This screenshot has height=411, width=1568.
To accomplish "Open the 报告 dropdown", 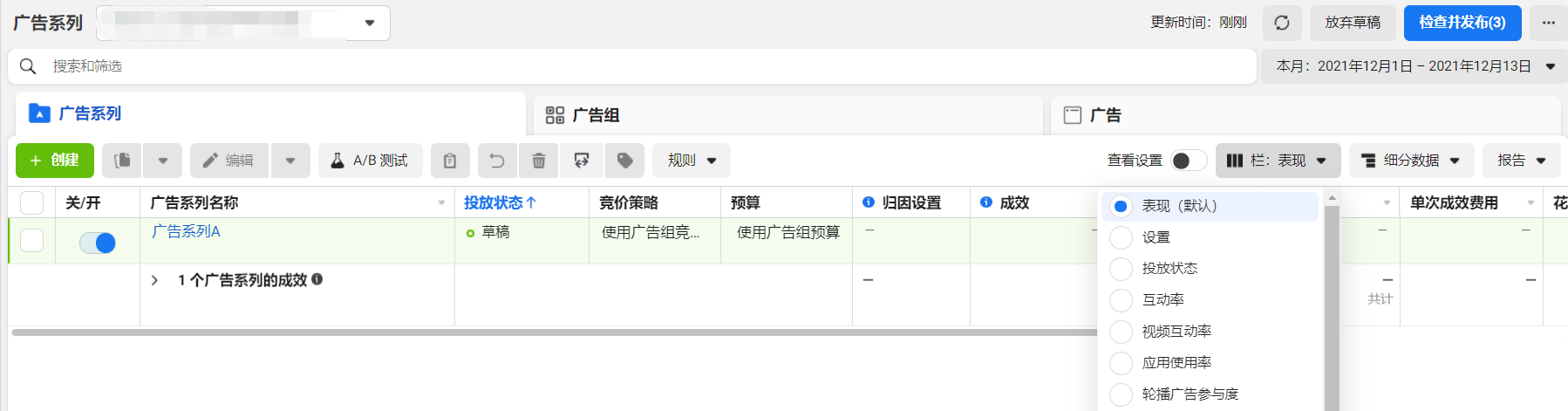I will pos(1522,161).
